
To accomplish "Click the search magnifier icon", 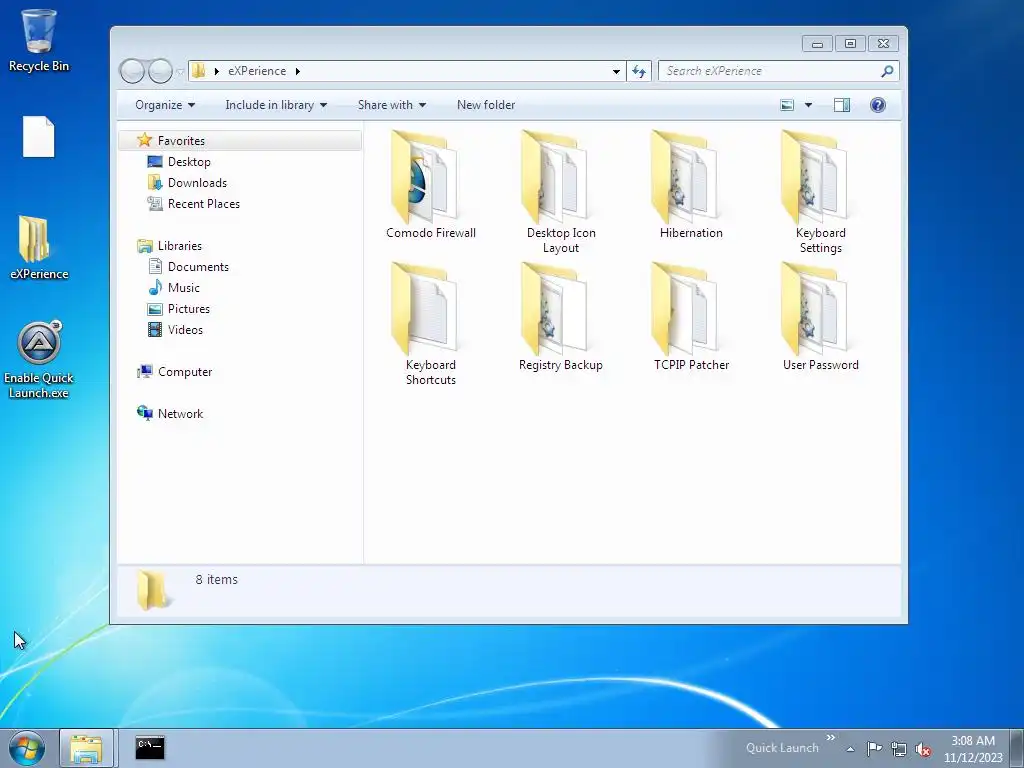I will click(x=887, y=71).
